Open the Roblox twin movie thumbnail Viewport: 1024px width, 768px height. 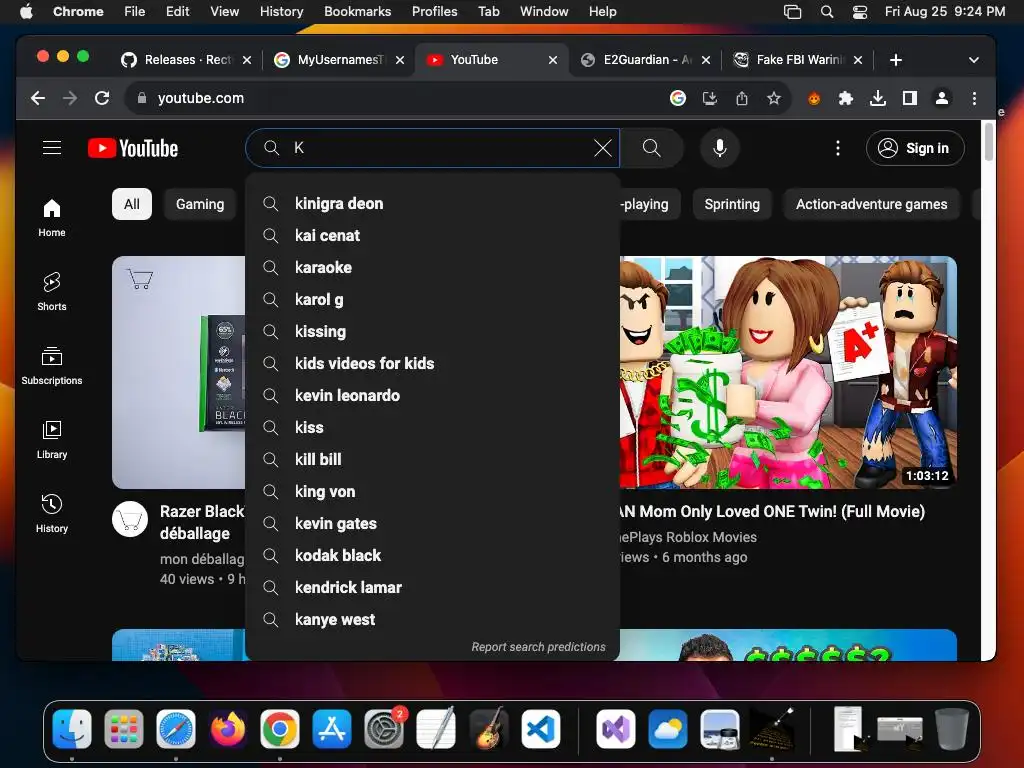788,372
